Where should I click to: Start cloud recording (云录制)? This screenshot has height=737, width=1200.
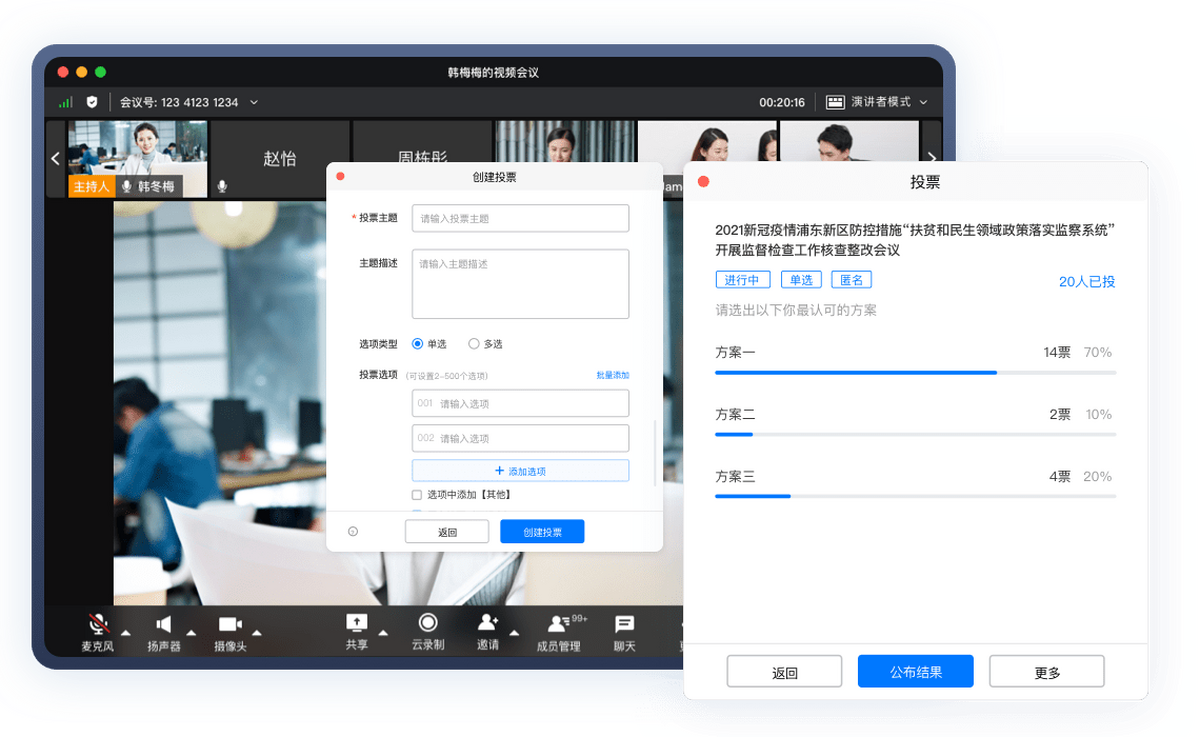[x=428, y=624]
